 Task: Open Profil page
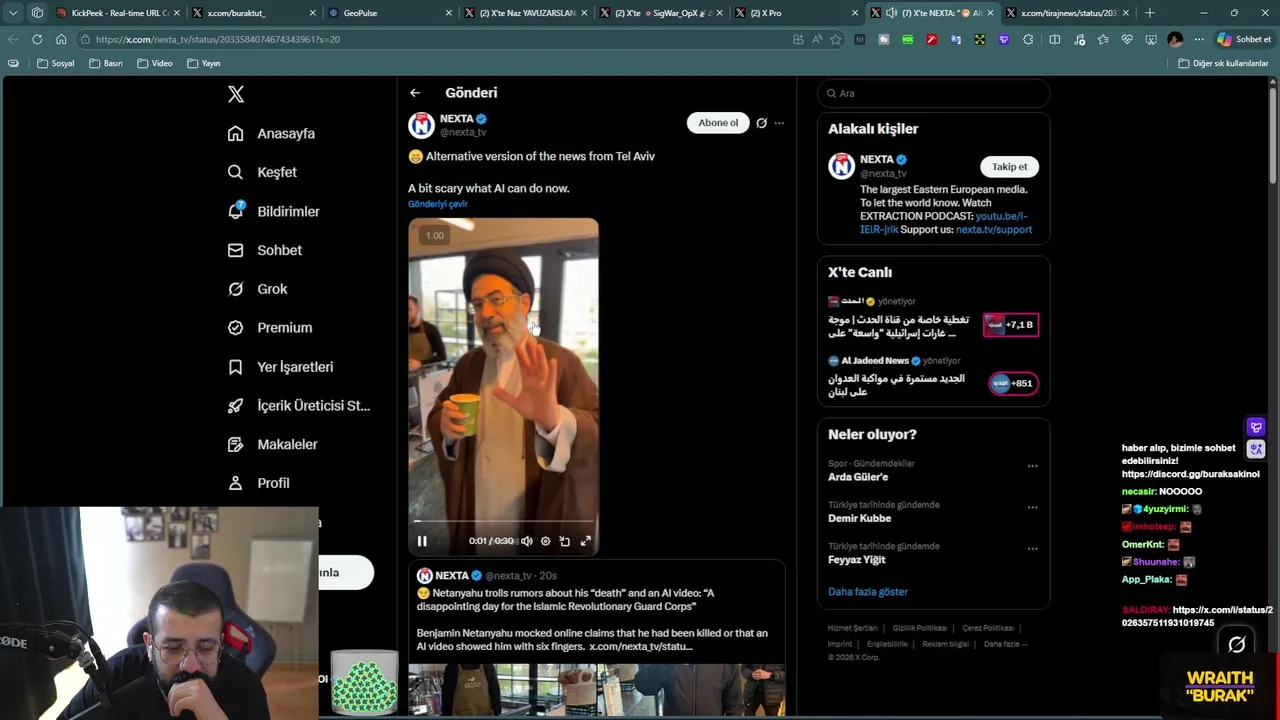[258, 483]
